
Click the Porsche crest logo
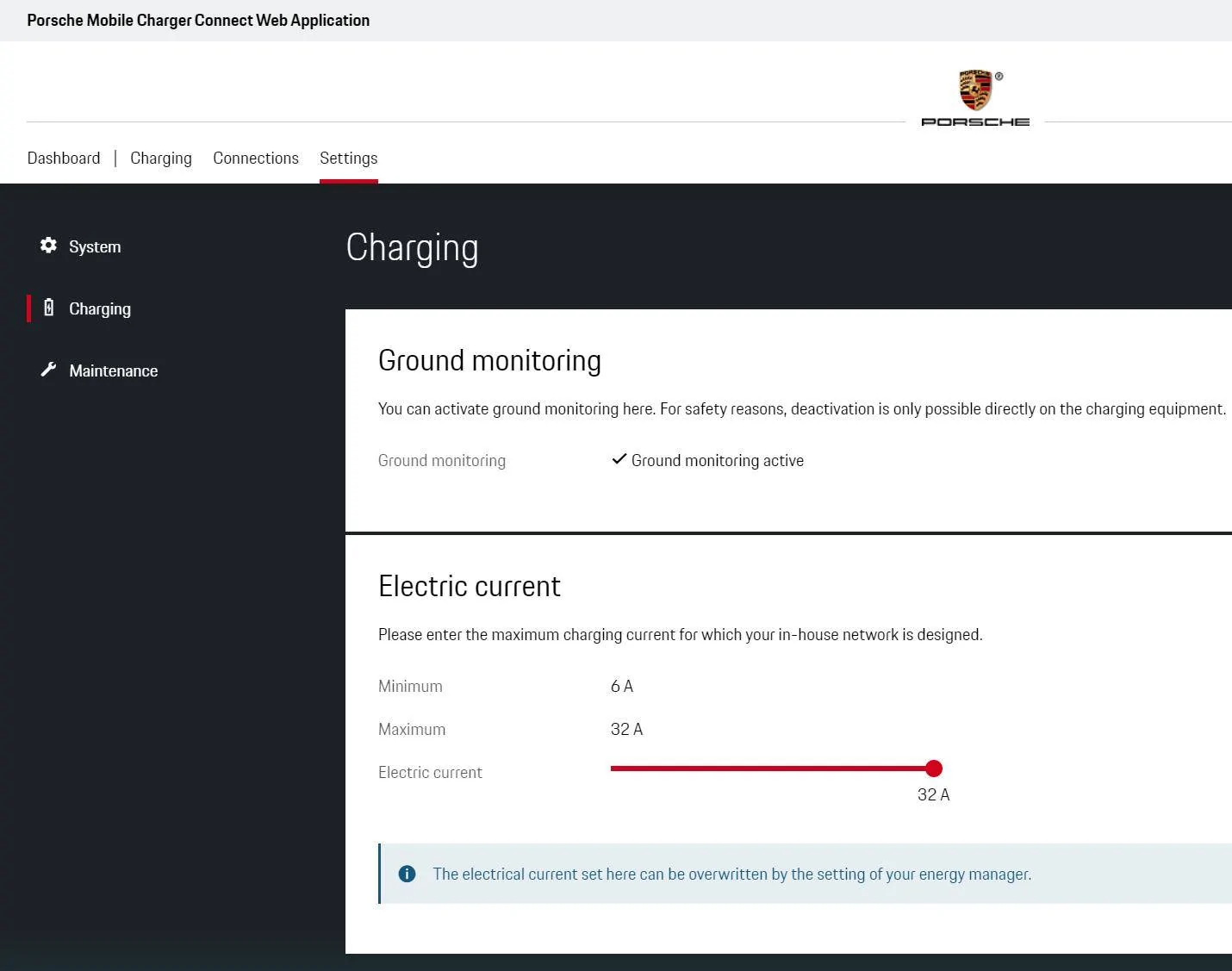click(975, 90)
